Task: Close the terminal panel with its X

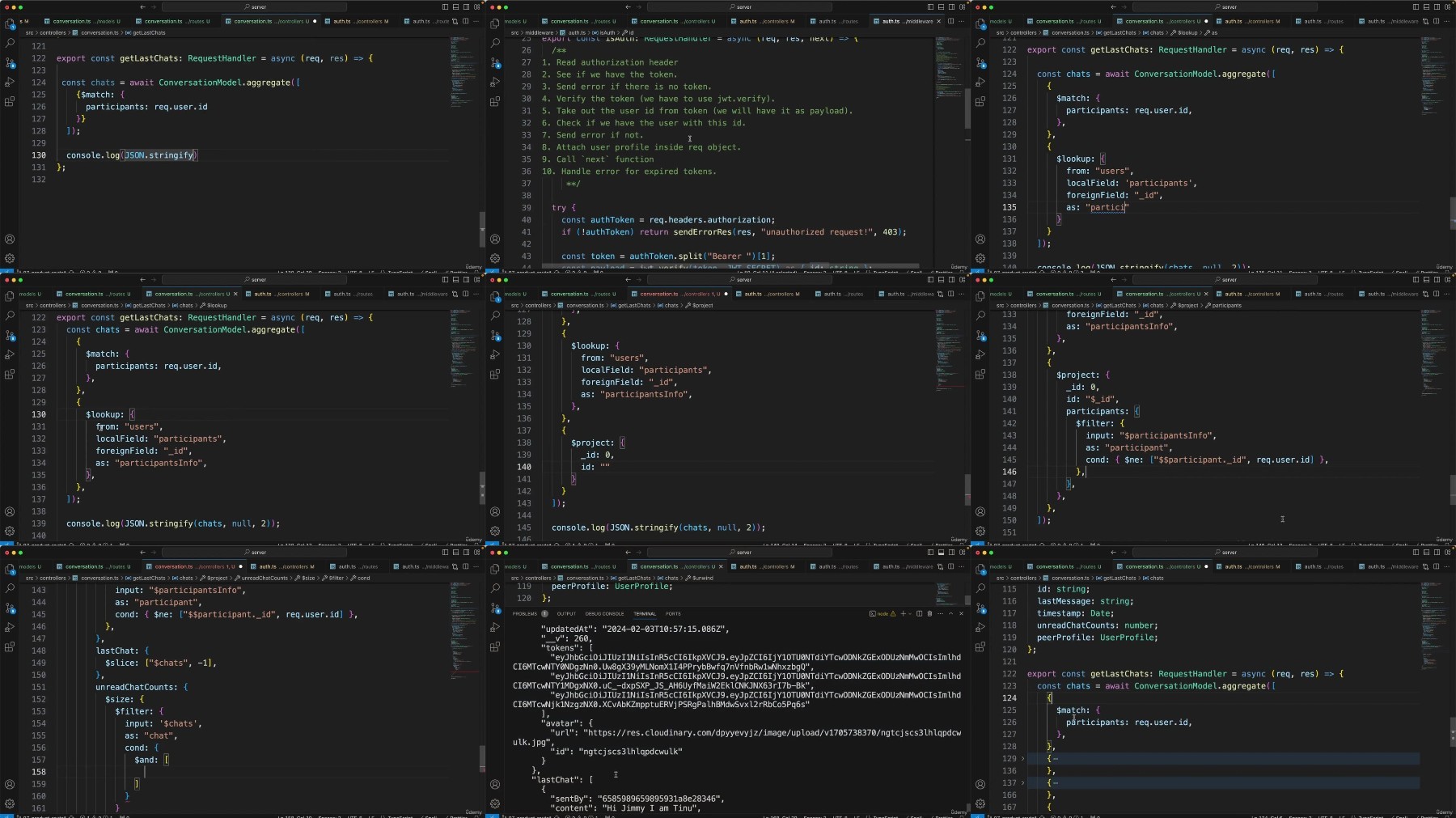Action: click(961, 613)
